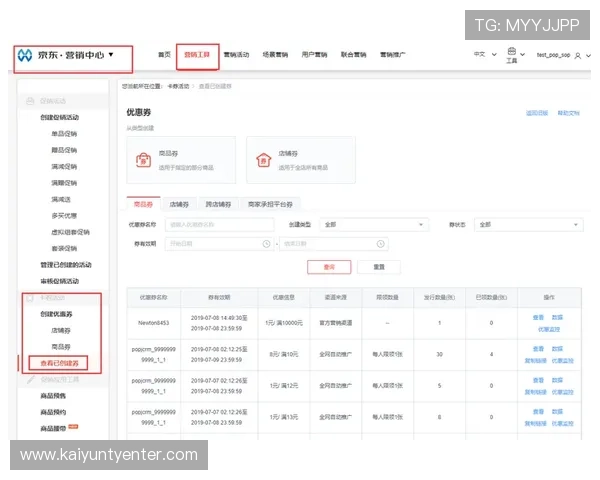Viewport: 600px width, 480px height.
Task: Click 复制链接 in the 满10元 row
Action: point(535,361)
